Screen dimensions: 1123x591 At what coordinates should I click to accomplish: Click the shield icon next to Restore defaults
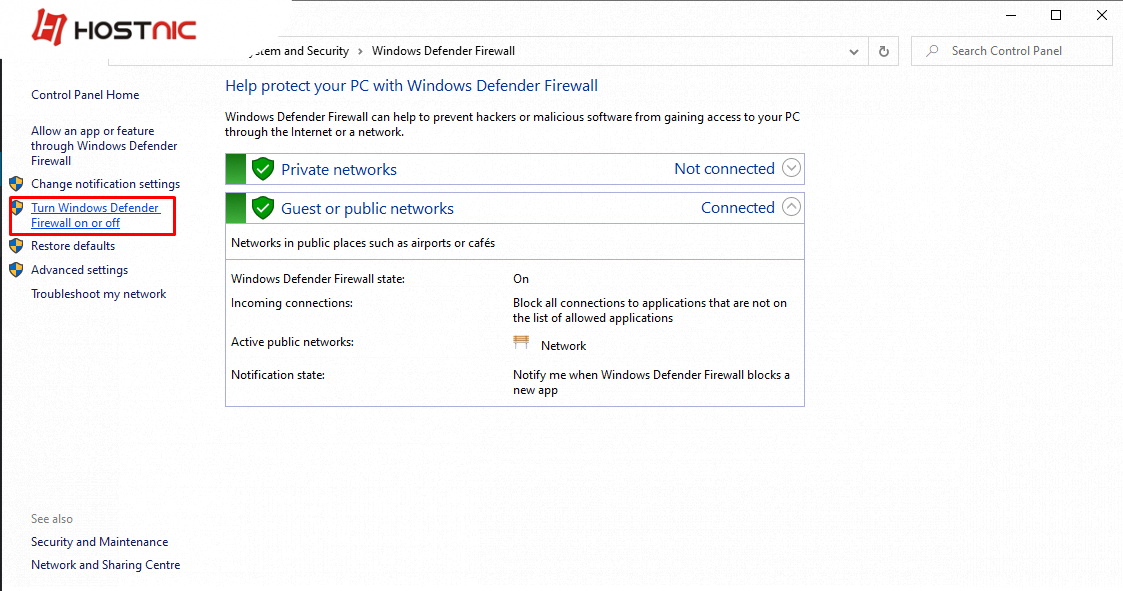click(16, 245)
